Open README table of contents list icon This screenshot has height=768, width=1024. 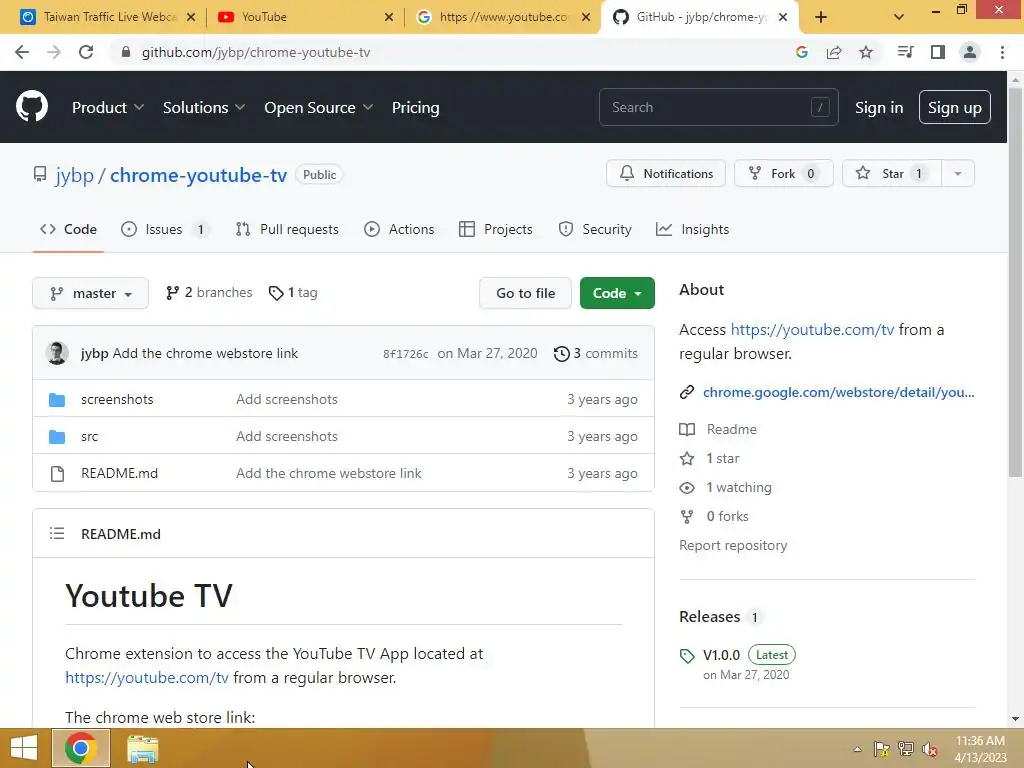[x=57, y=534]
